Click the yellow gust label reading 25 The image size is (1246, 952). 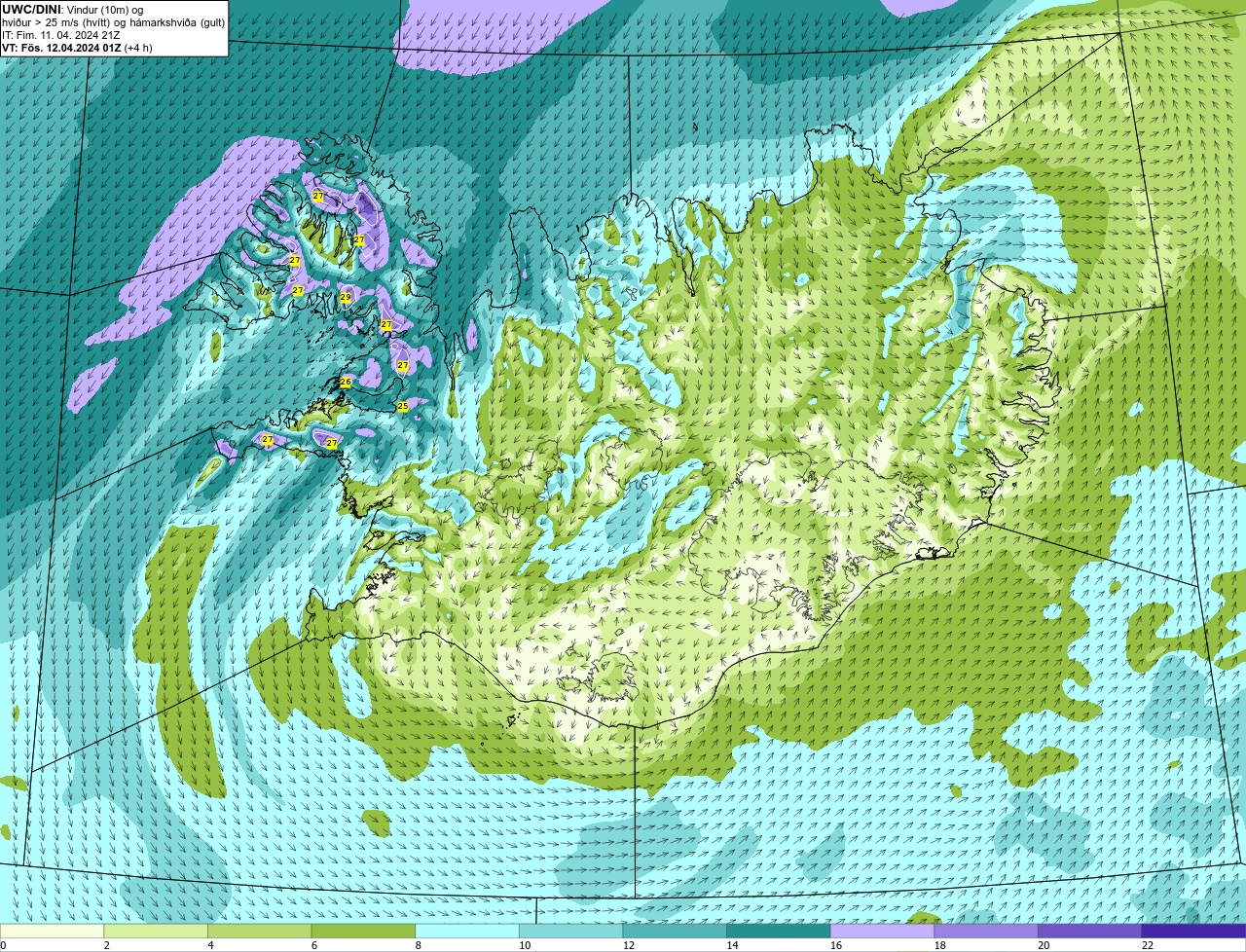(403, 406)
